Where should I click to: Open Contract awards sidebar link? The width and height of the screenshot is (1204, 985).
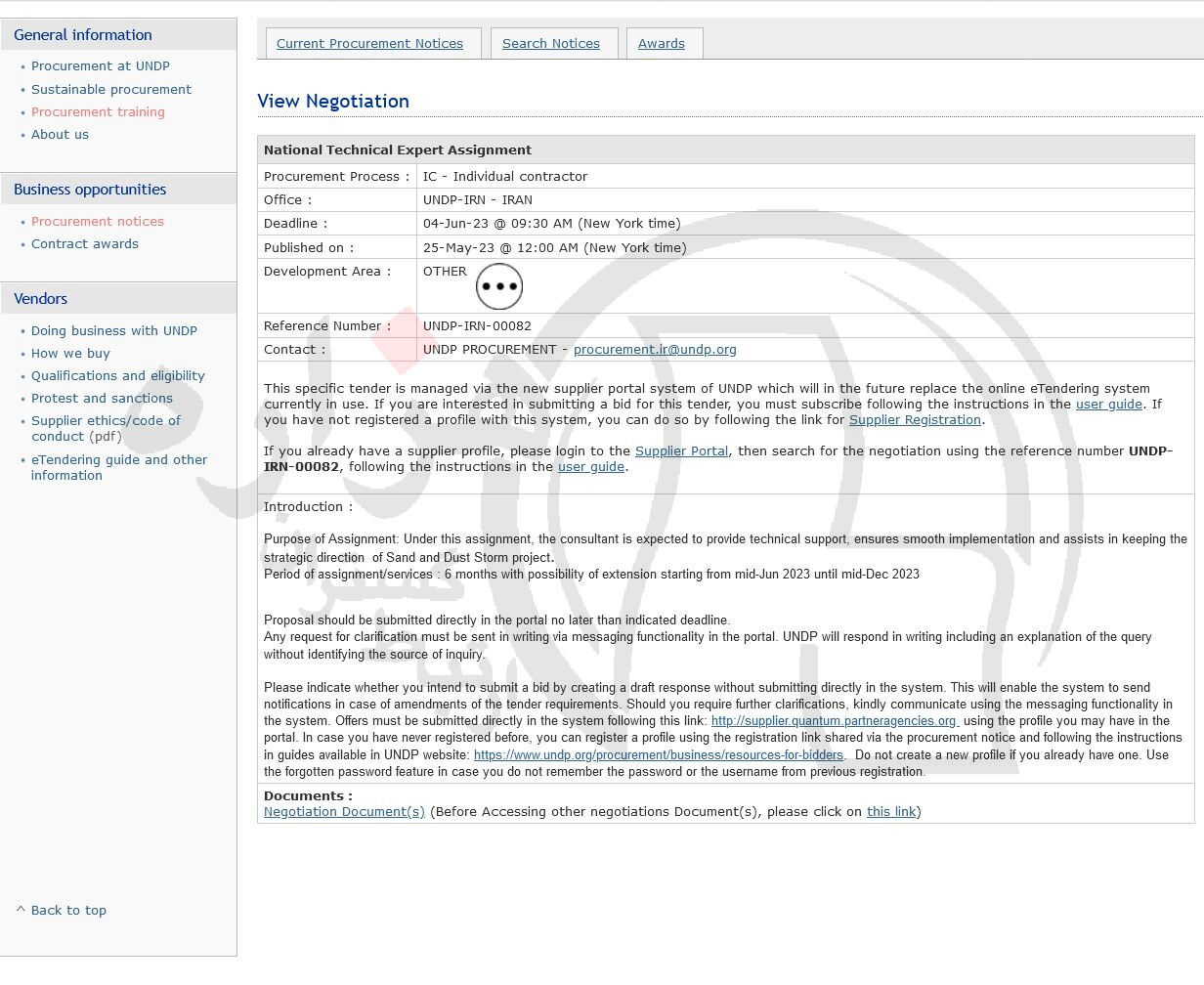[x=84, y=244]
